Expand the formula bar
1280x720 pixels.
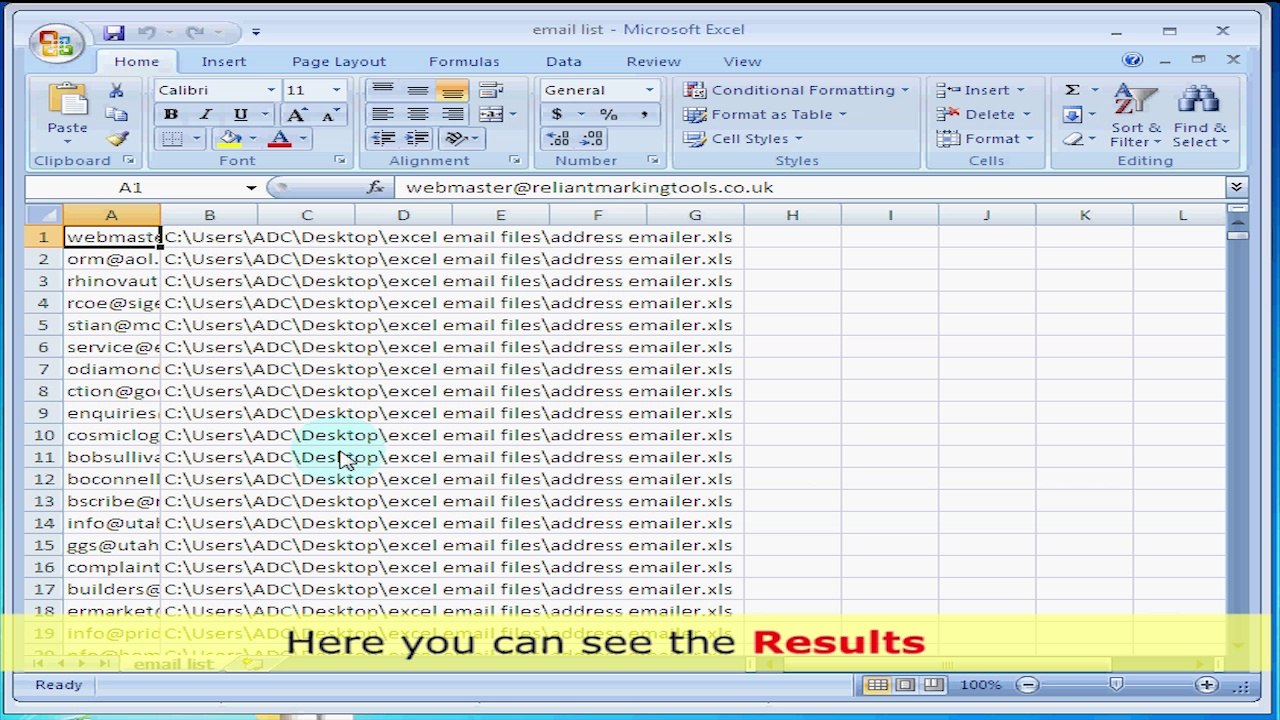point(1237,187)
